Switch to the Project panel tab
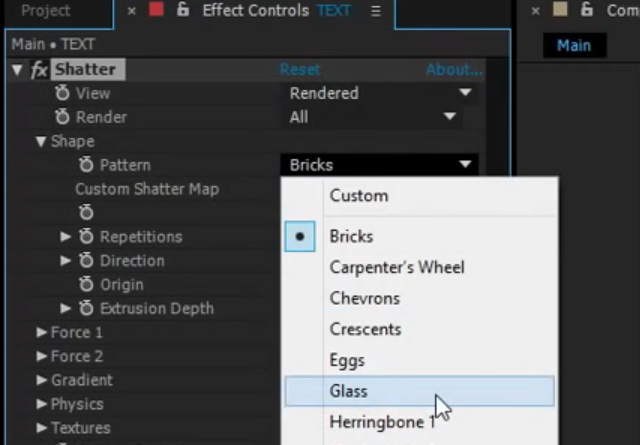 coord(46,11)
